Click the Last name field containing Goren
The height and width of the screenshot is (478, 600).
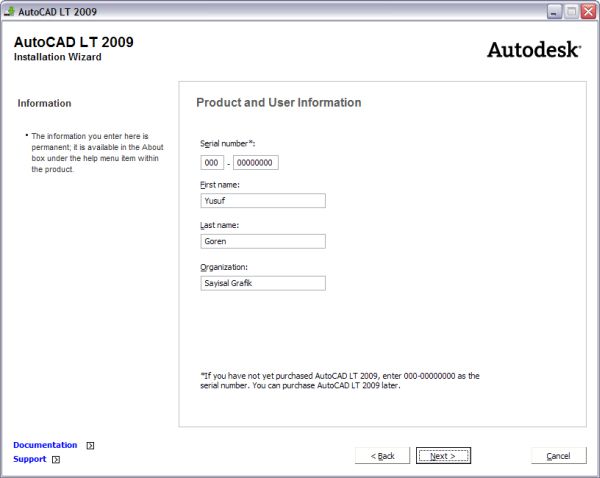pos(263,241)
